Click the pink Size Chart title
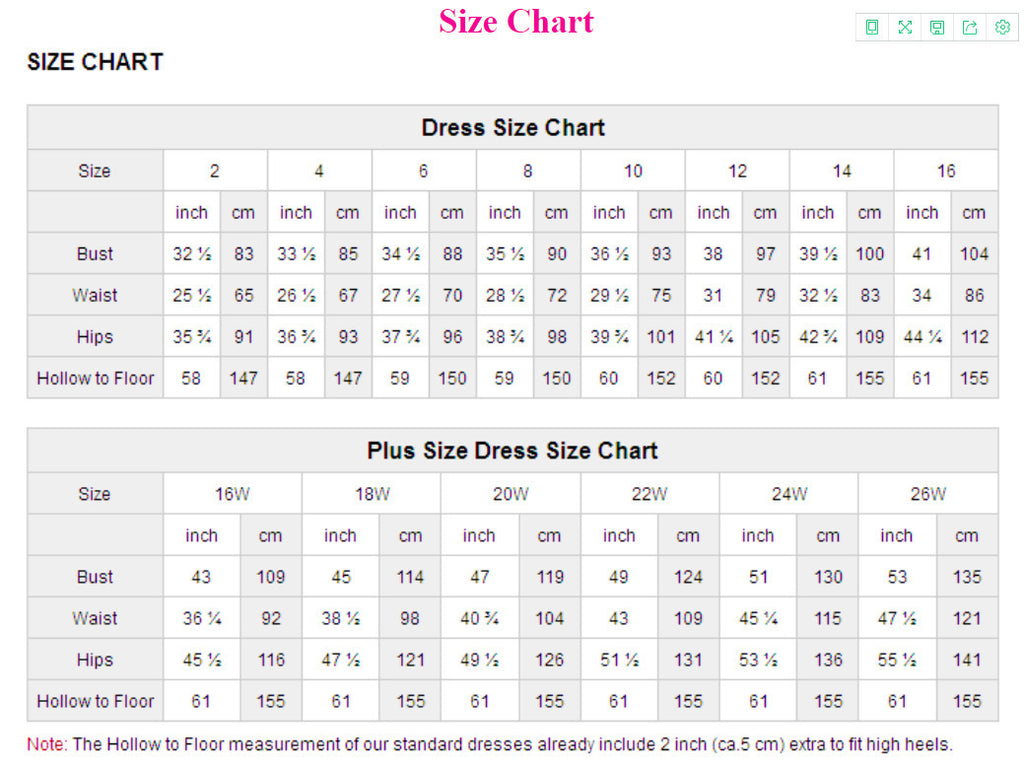 coord(516,22)
